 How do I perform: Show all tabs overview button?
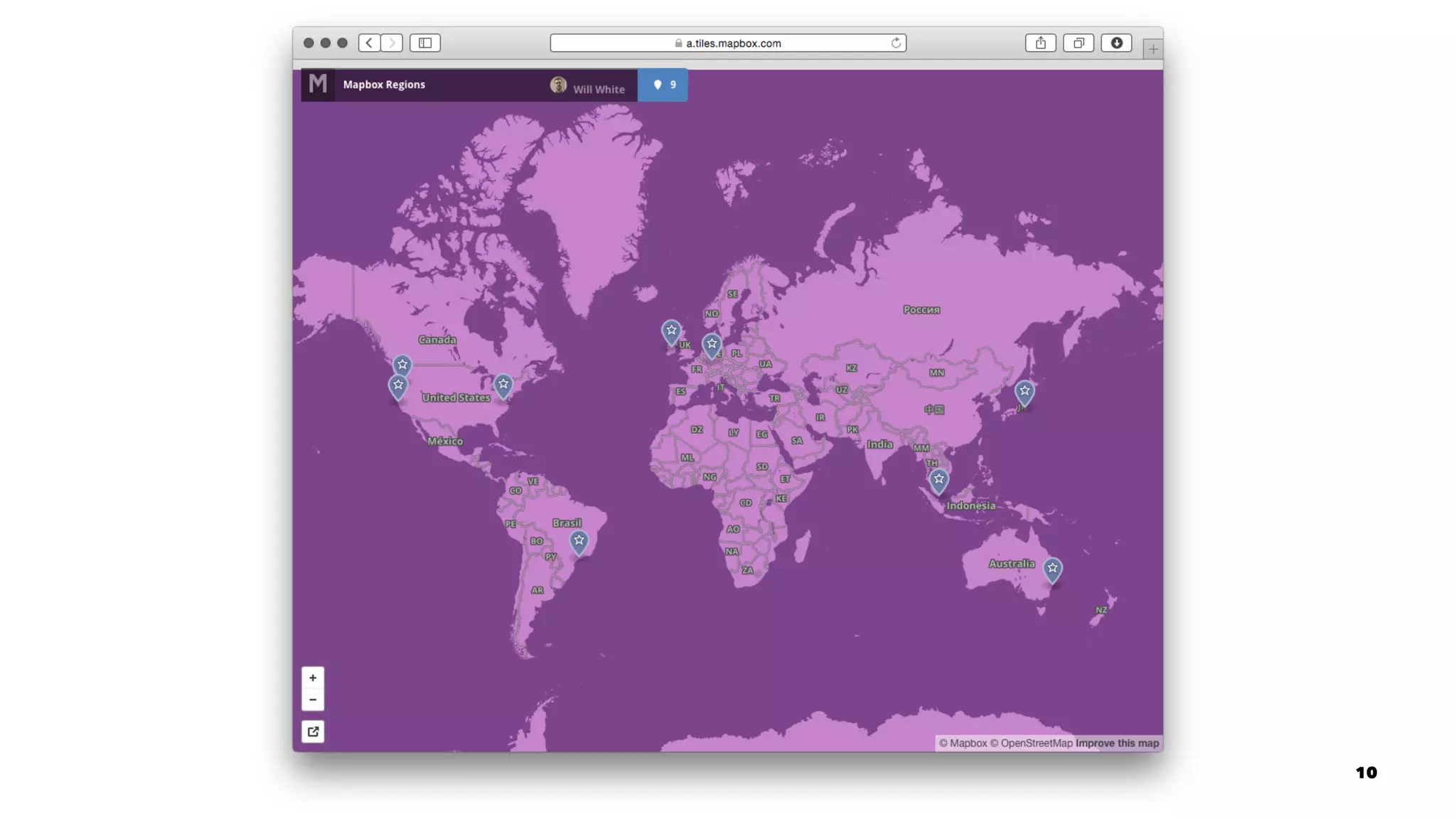tap(1078, 43)
